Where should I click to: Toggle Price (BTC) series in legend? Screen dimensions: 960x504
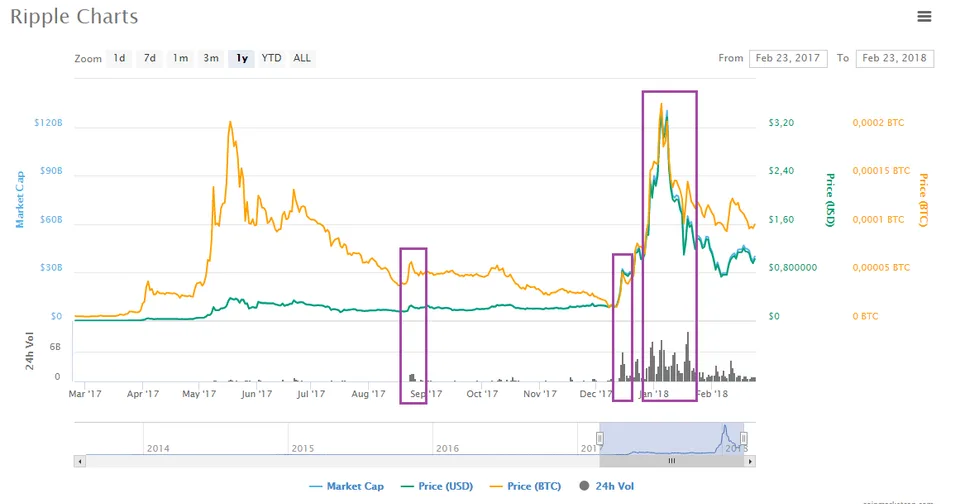526,486
